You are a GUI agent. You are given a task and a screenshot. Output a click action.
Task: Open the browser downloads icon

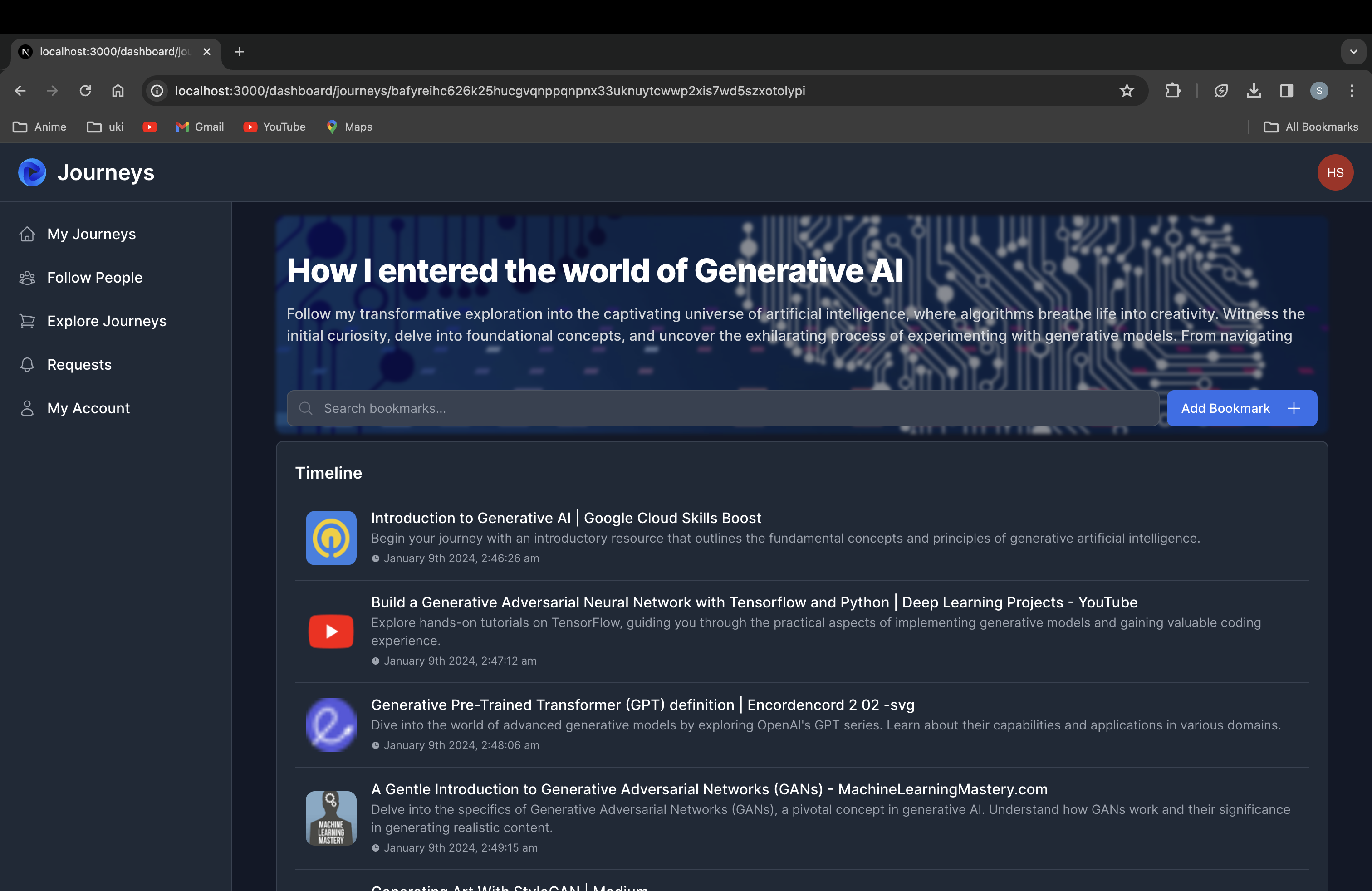click(1253, 90)
